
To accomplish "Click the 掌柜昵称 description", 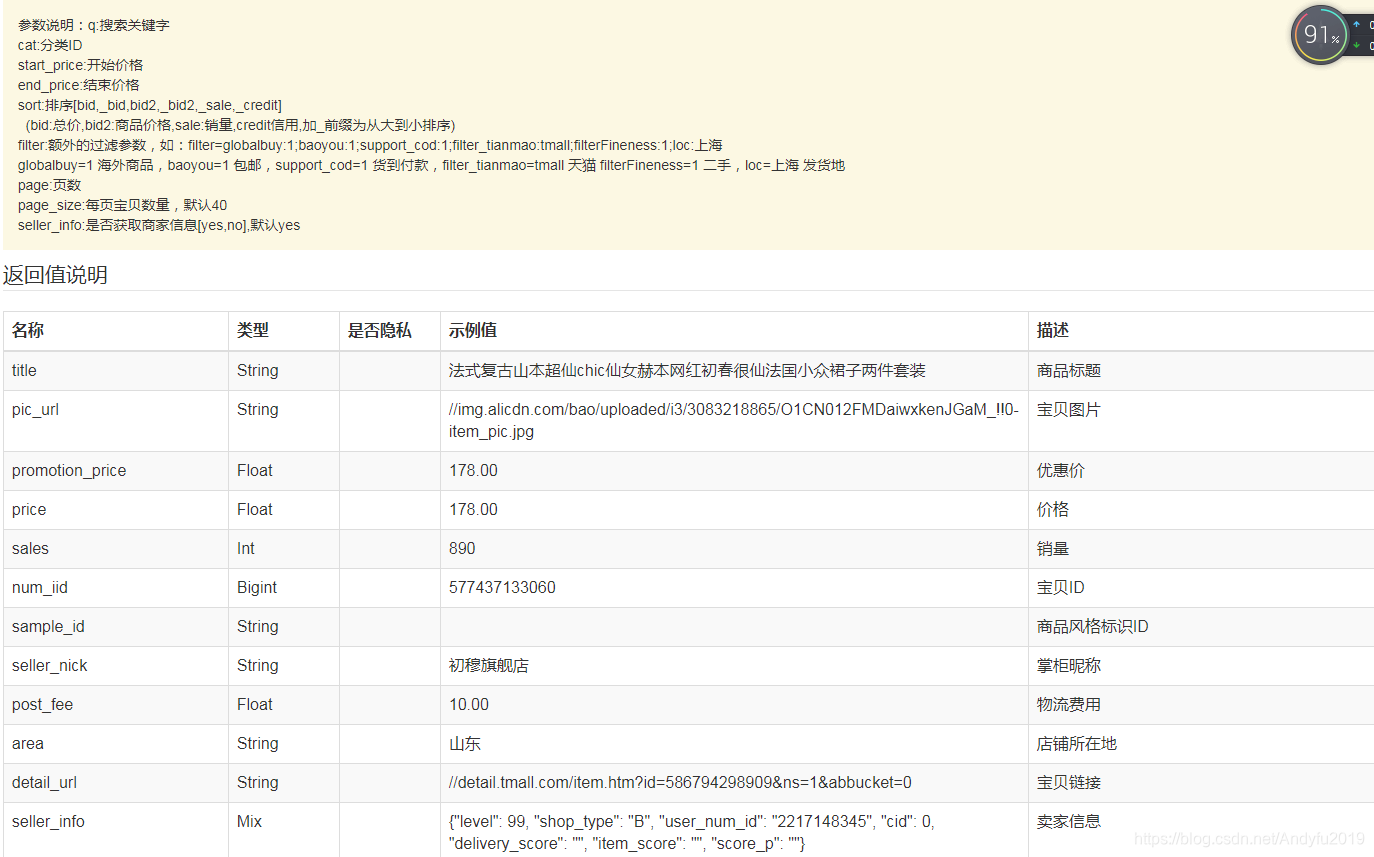I will click(x=1069, y=666).
